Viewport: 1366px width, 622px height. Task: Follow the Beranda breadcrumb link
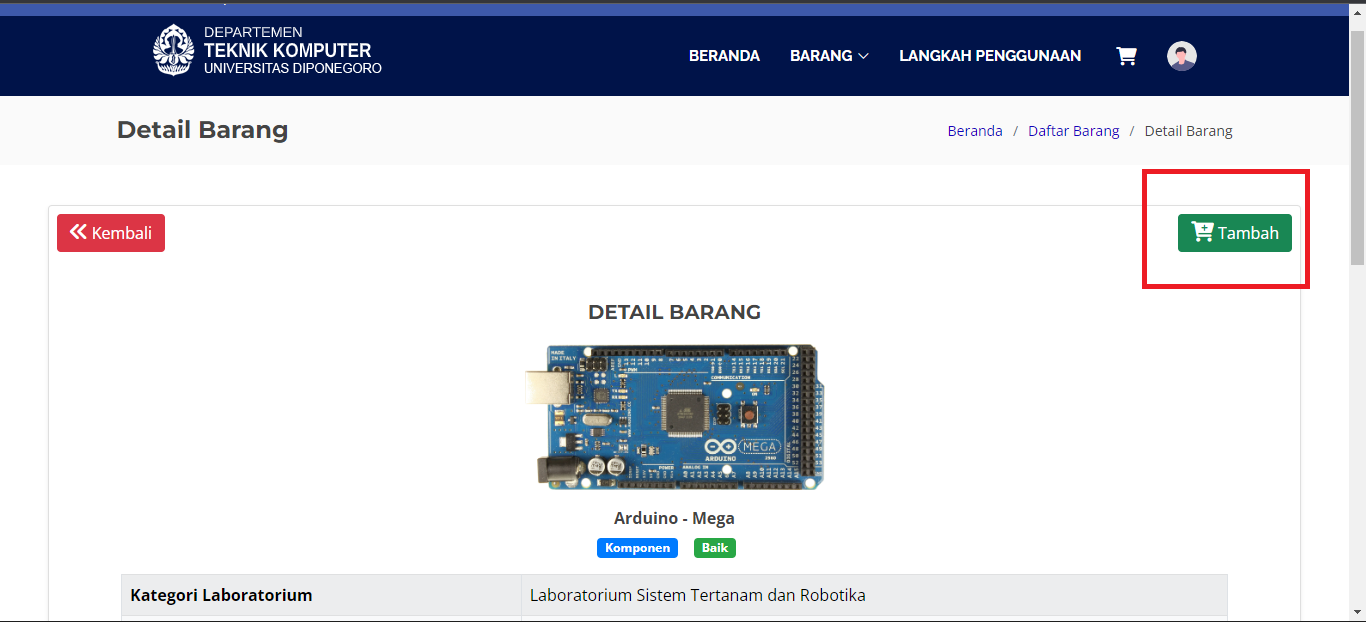[974, 131]
